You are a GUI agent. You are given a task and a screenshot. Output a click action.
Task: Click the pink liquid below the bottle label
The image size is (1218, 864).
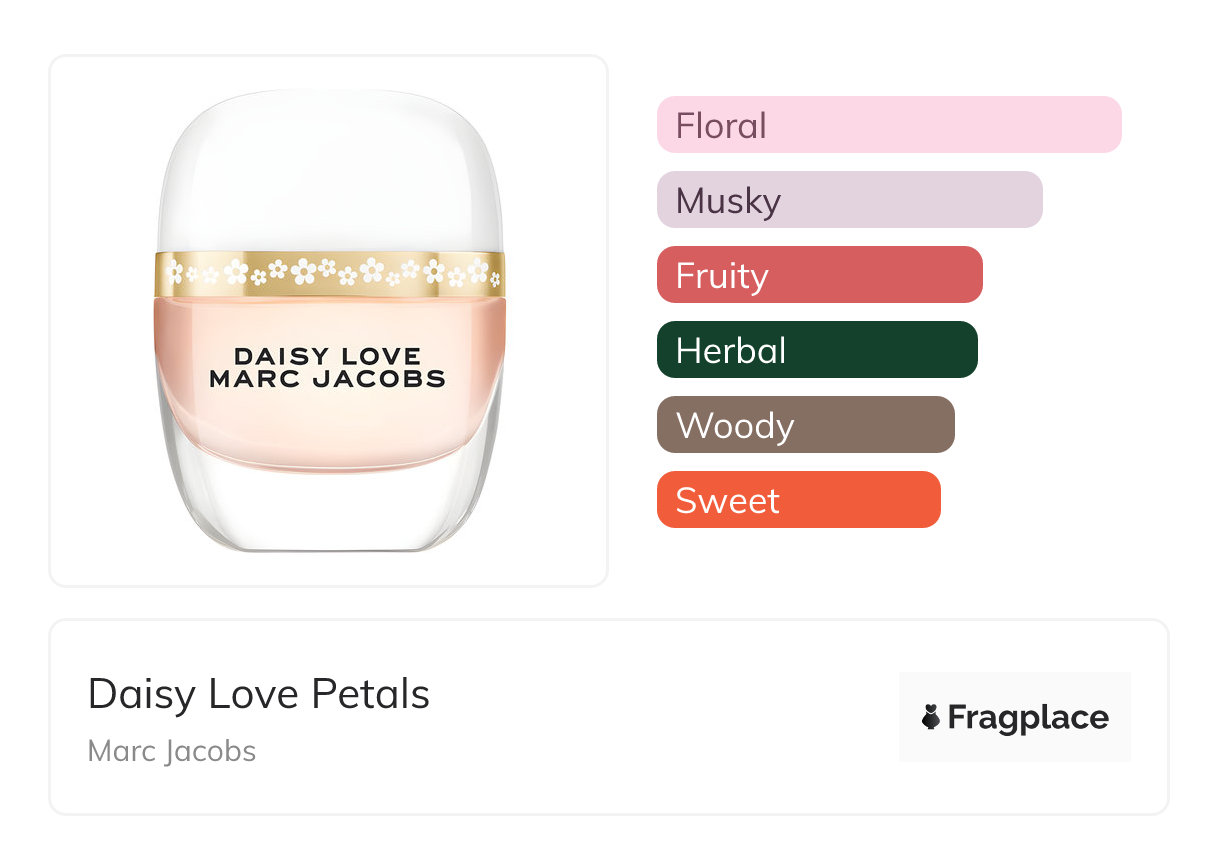(327, 435)
